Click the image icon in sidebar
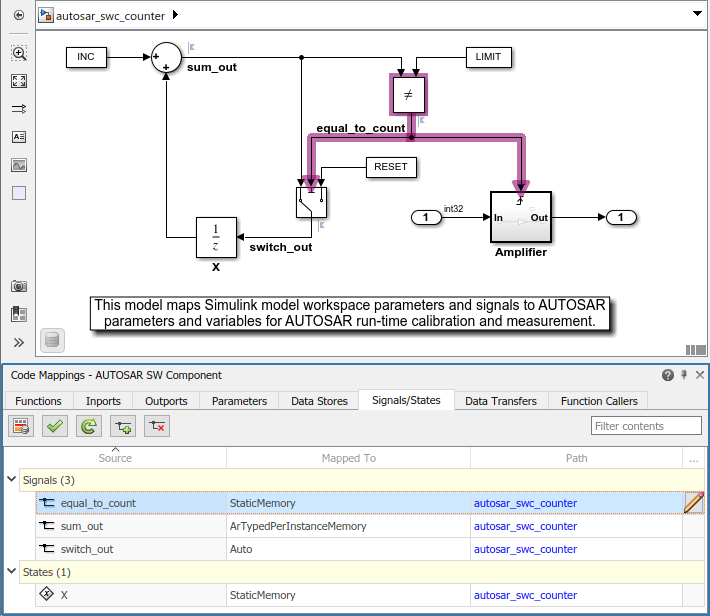This screenshot has width=710, height=616. (x=19, y=165)
